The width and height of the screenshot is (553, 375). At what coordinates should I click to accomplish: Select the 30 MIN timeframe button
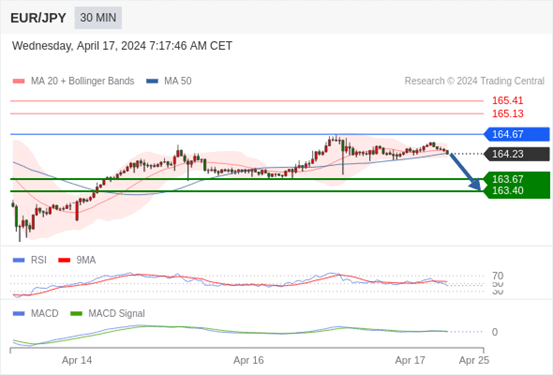(x=98, y=18)
